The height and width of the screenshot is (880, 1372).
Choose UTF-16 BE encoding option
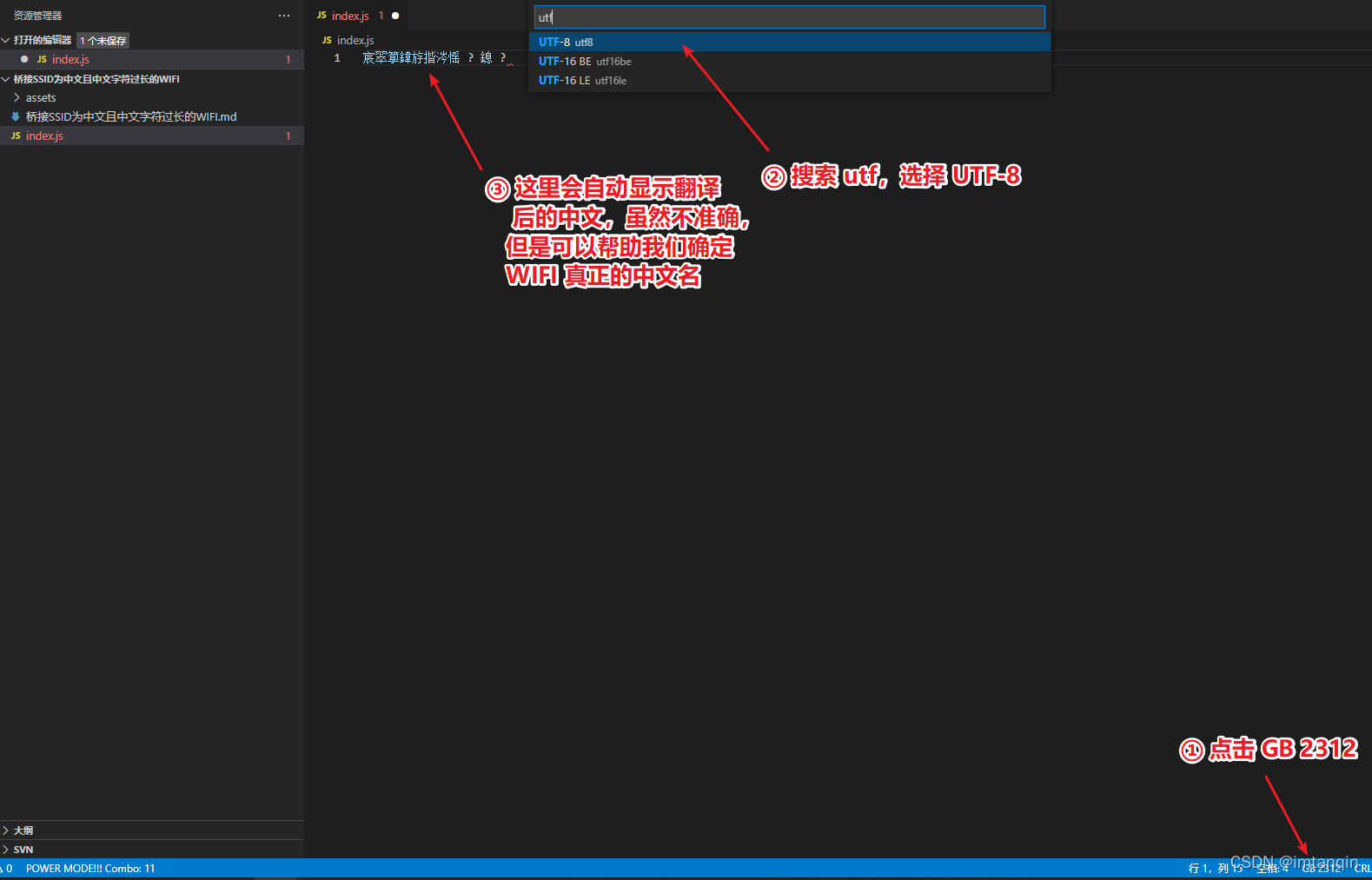tap(790, 61)
